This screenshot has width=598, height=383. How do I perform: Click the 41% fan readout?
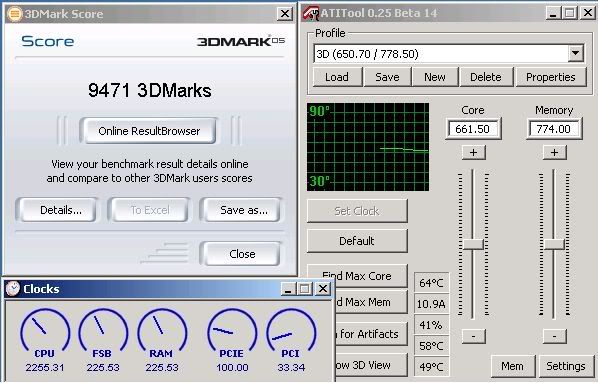click(431, 325)
